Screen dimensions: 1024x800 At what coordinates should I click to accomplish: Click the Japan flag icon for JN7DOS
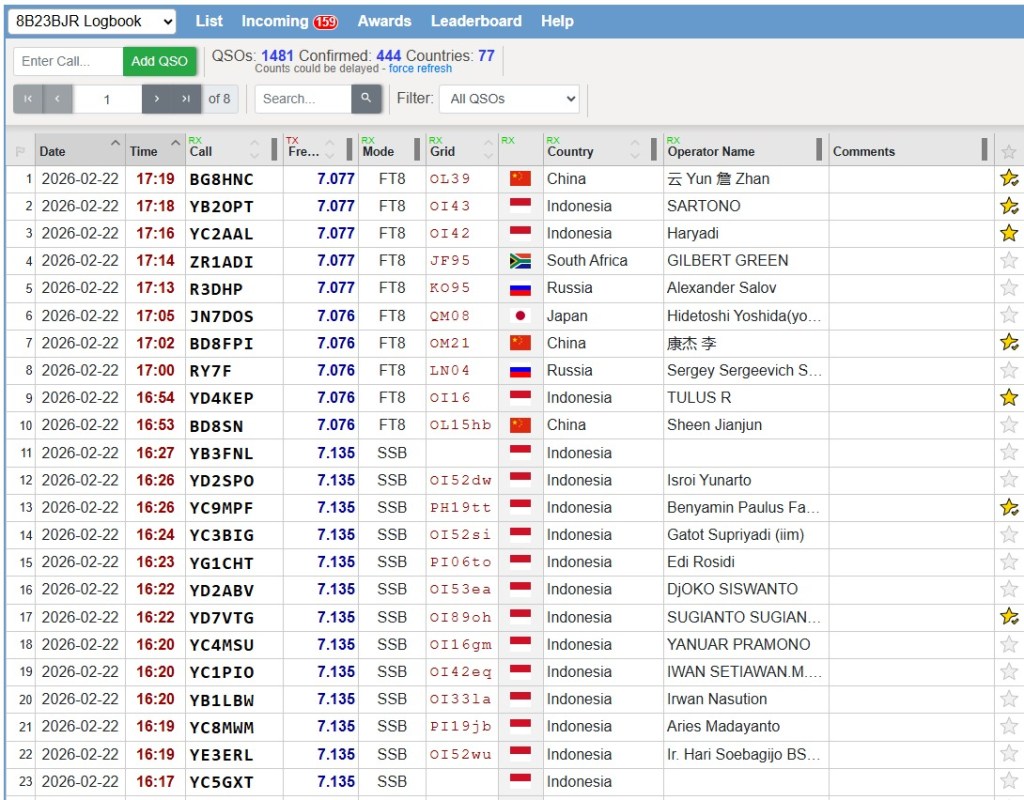[520, 316]
